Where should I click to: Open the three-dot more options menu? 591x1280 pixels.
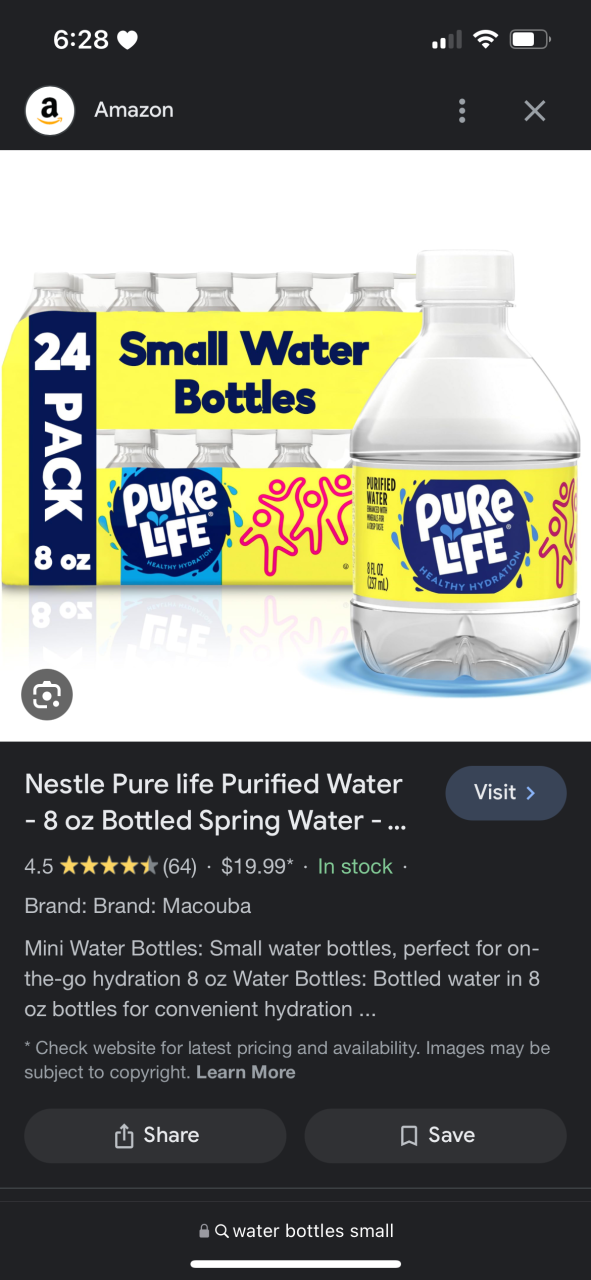click(461, 110)
